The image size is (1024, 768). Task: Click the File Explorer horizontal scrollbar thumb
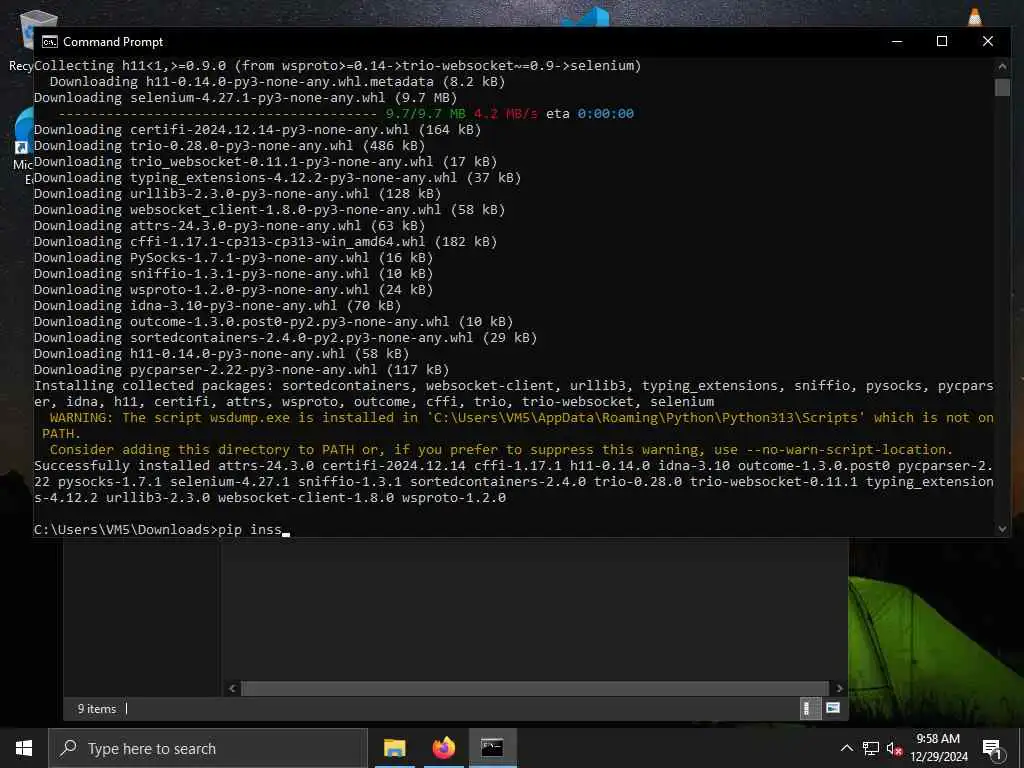pos(535,688)
